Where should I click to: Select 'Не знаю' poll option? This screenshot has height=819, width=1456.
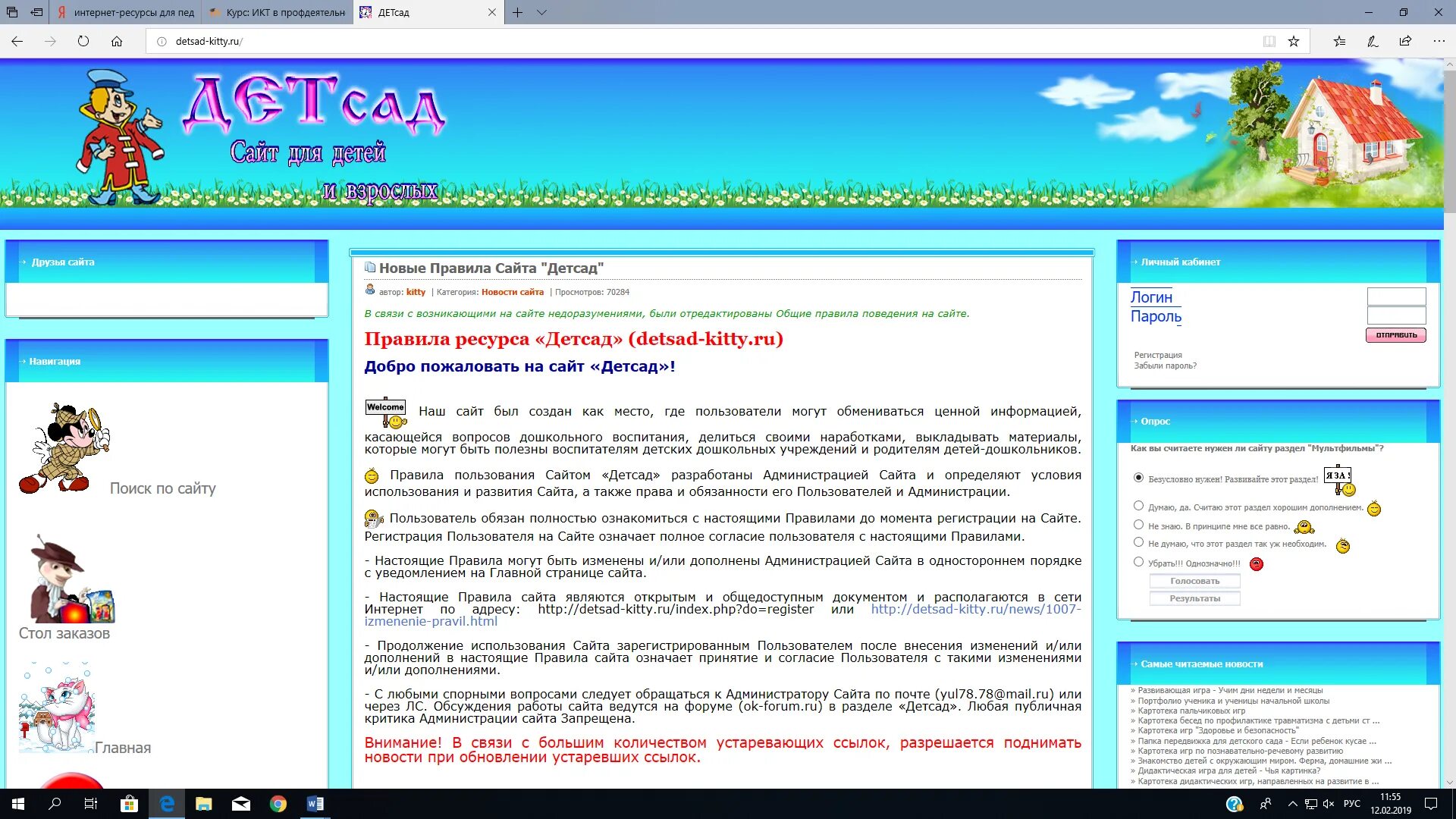[1138, 525]
